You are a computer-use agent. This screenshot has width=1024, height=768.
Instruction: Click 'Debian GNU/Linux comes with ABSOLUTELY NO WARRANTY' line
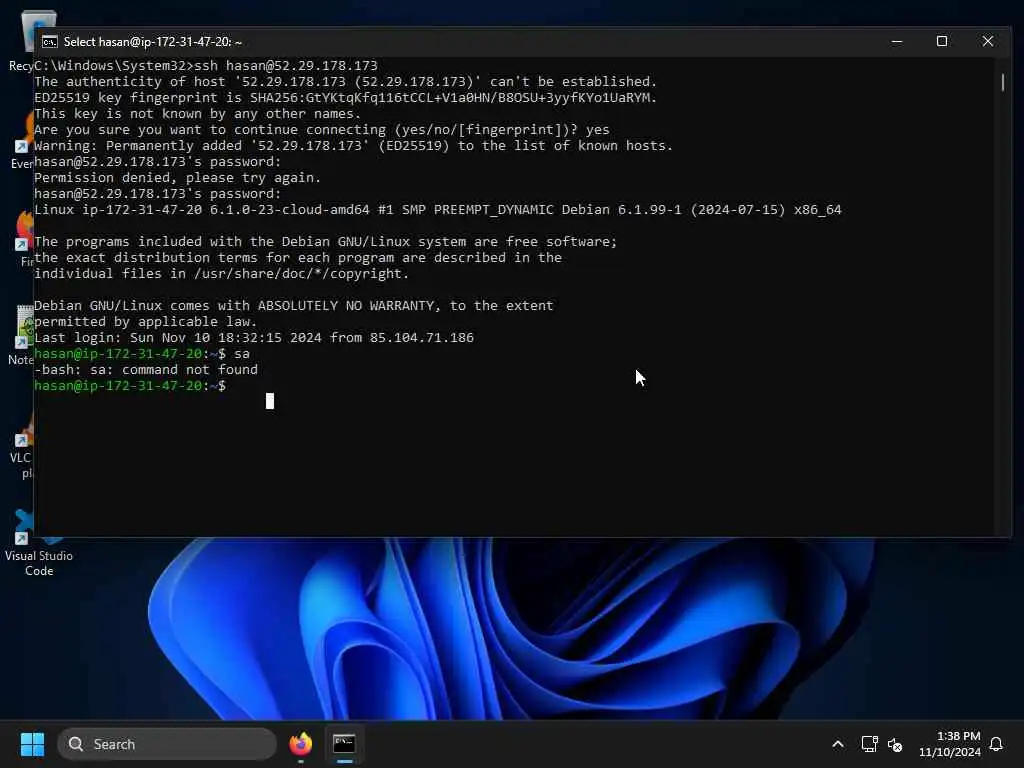pyautogui.click(x=293, y=306)
